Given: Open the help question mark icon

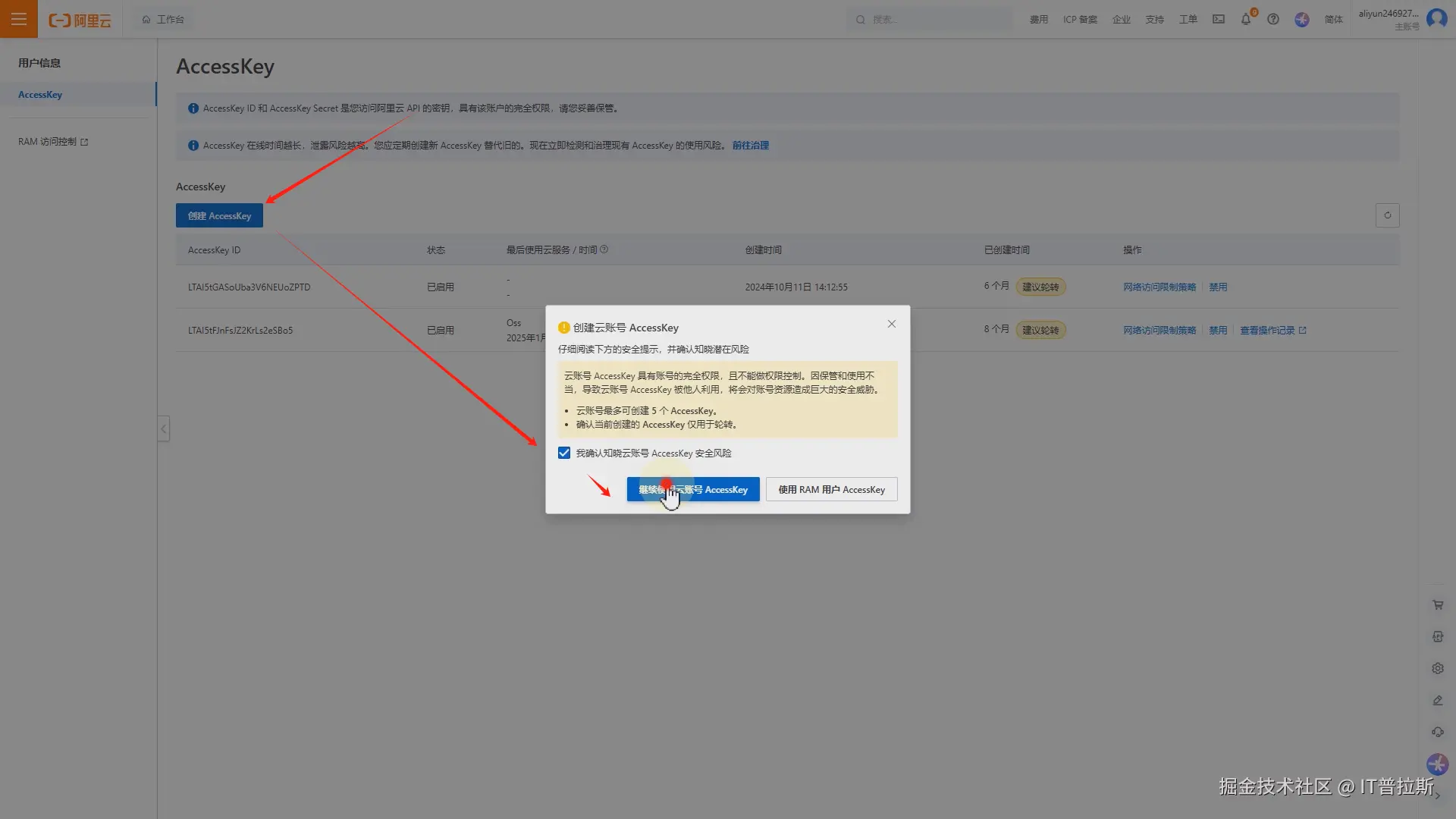Looking at the screenshot, I should click(1273, 20).
